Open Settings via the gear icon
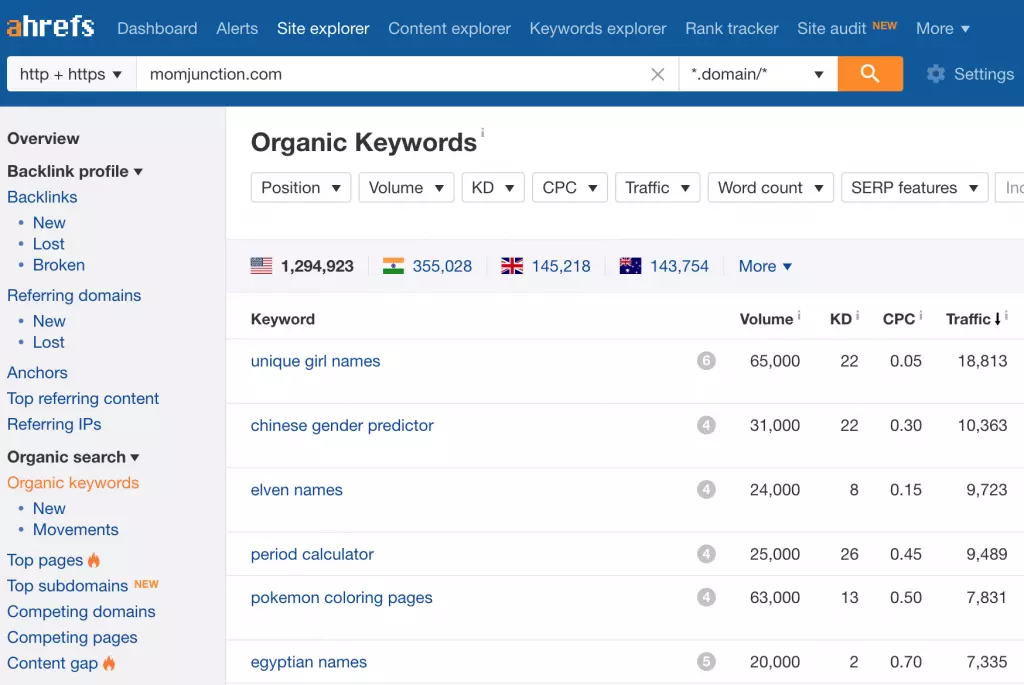 935,74
